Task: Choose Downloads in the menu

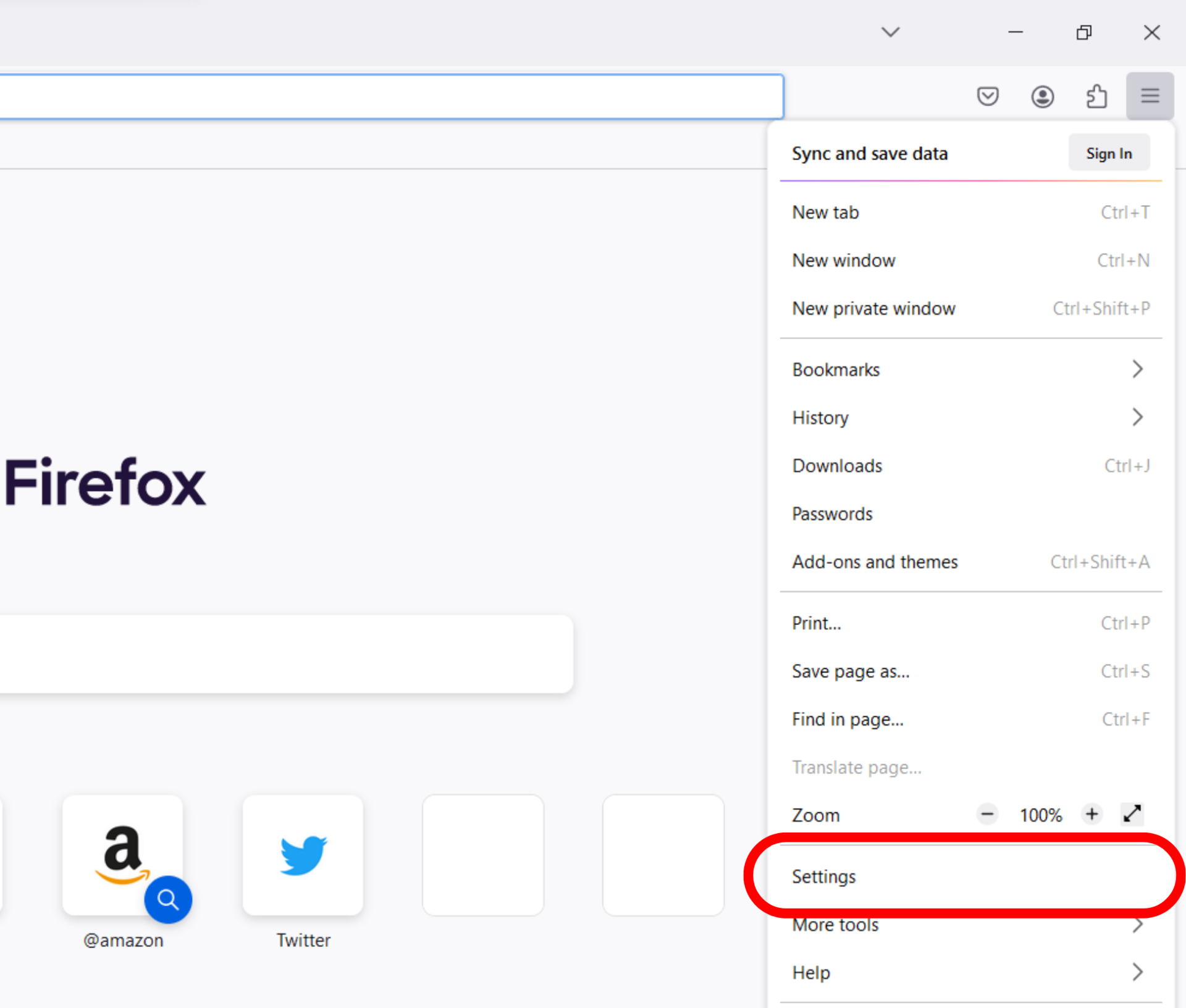Action: (837, 466)
